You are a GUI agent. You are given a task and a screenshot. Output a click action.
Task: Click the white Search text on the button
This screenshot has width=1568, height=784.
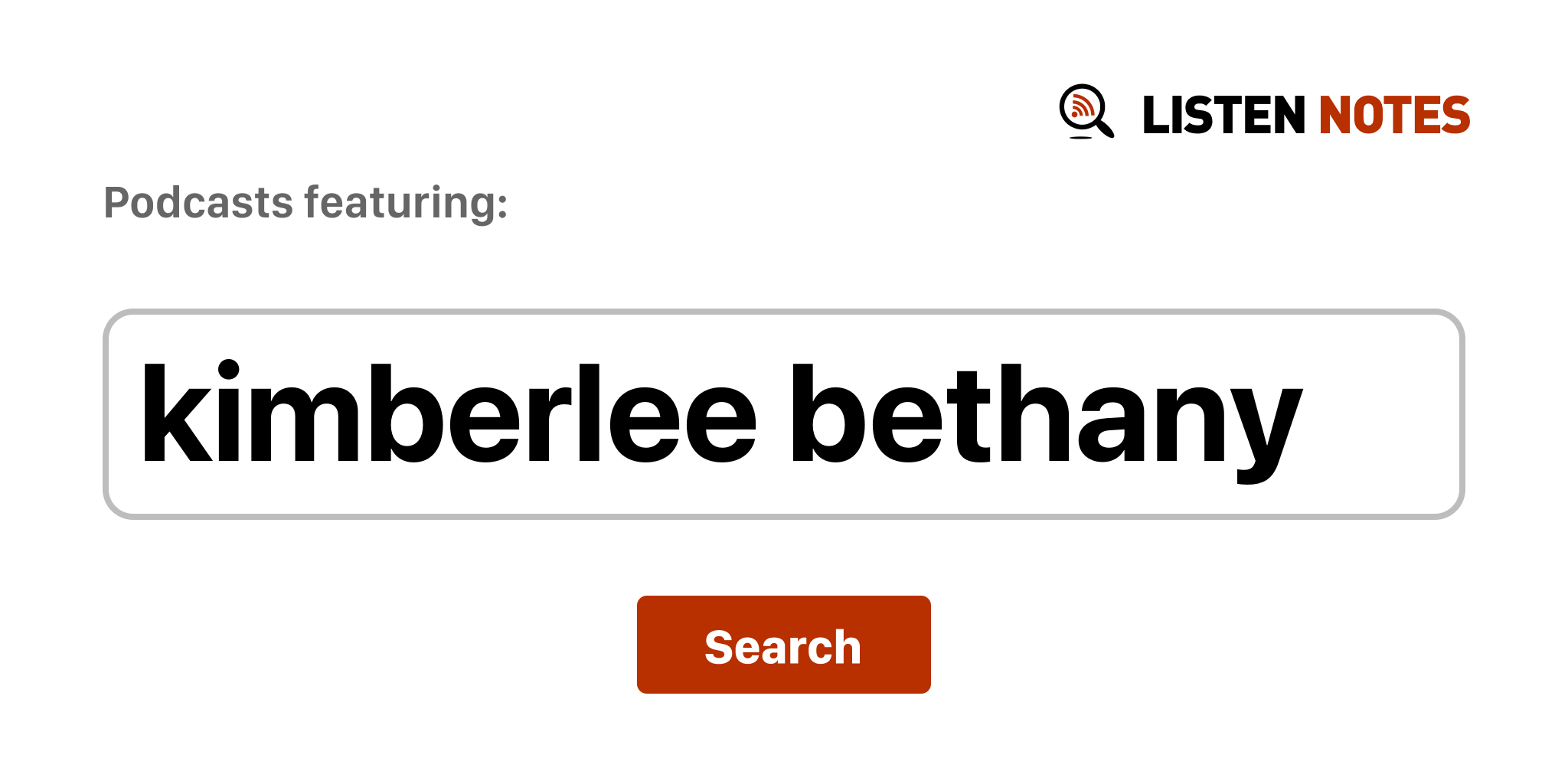coord(783,647)
